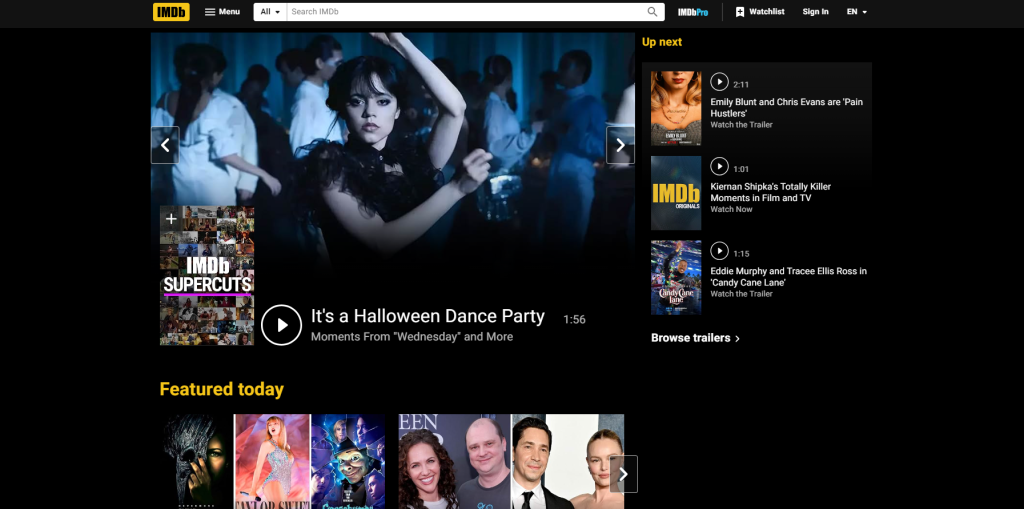Expand the EN language selector

[857, 12]
